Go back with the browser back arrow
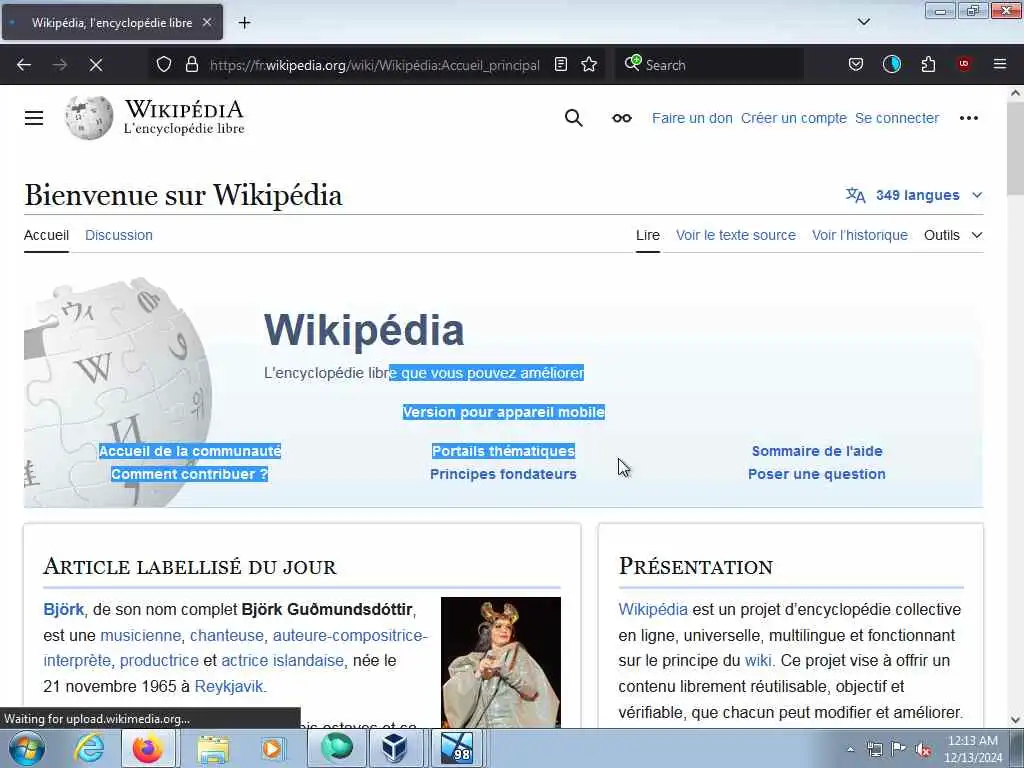 coord(24,65)
